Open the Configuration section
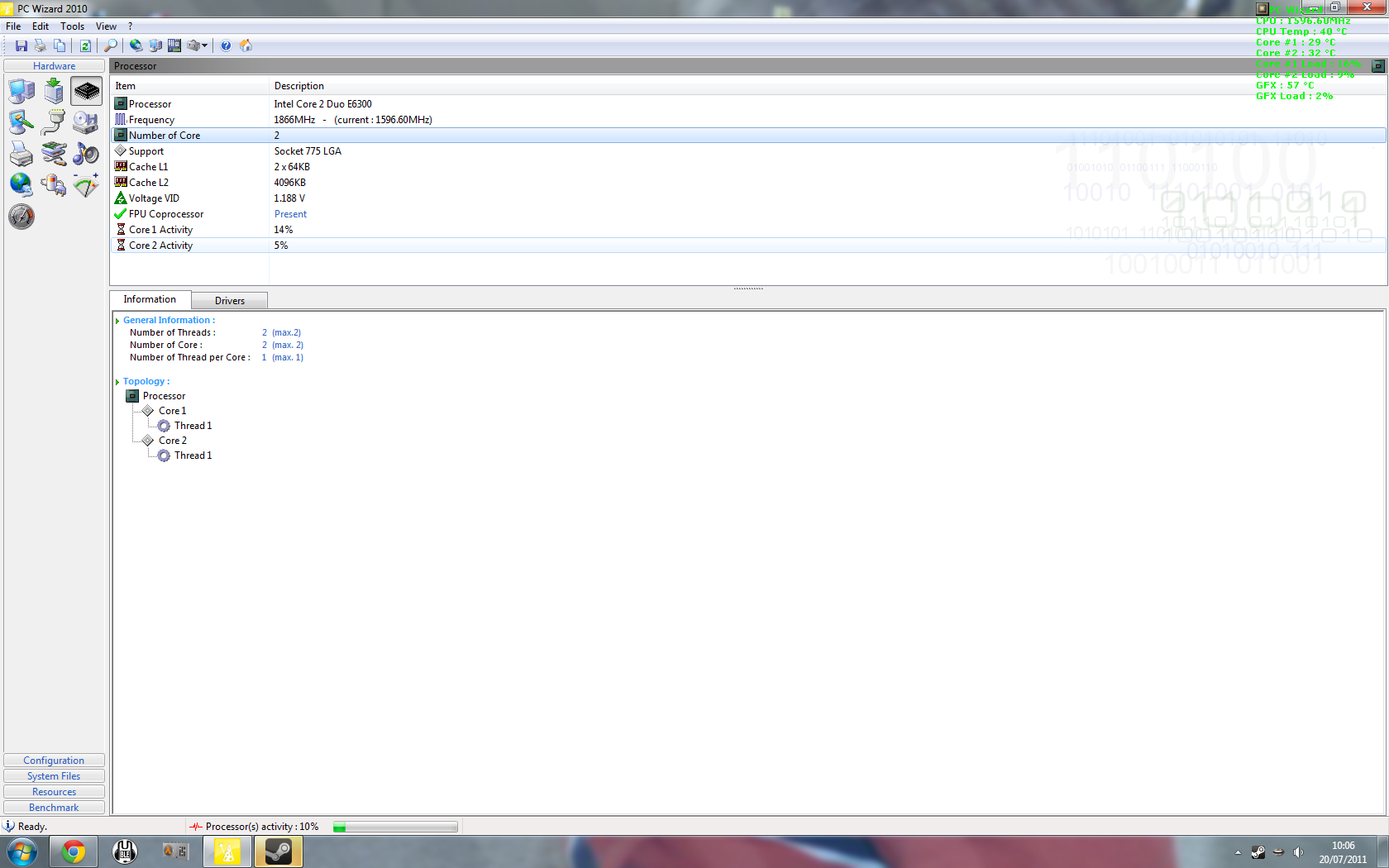Screen dimensions: 1389x868 click(x=54, y=761)
